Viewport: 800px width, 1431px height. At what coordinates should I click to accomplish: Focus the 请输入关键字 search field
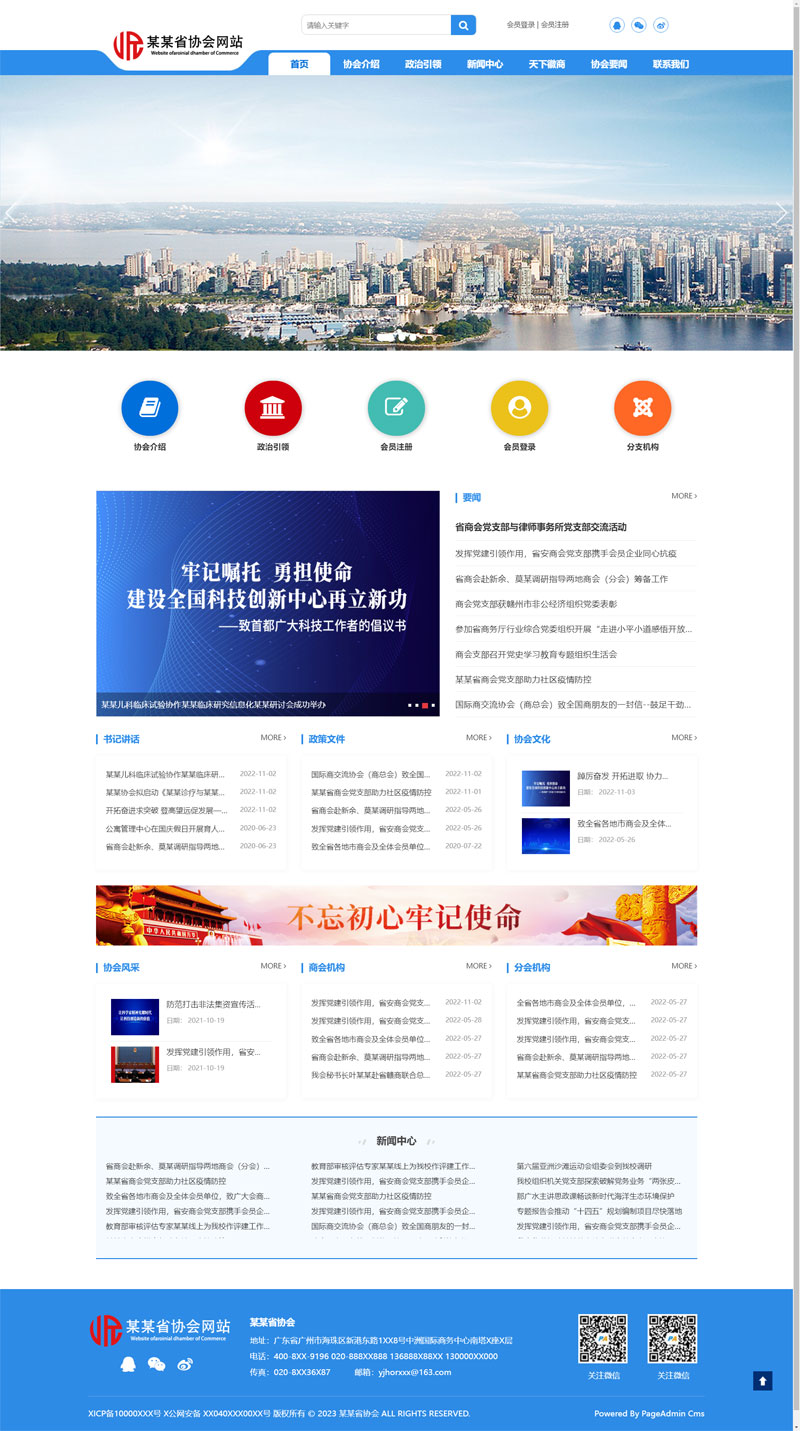pos(376,25)
